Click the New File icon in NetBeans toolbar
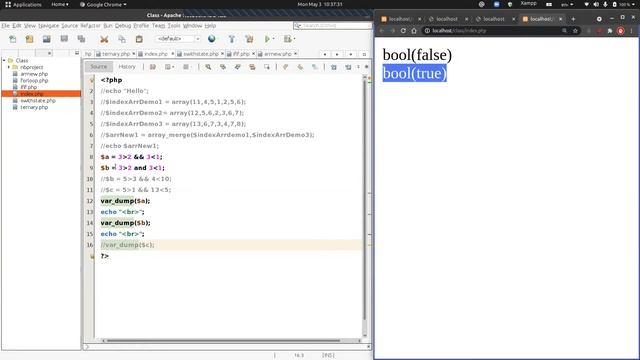640x360 pixels. click(13, 39)
